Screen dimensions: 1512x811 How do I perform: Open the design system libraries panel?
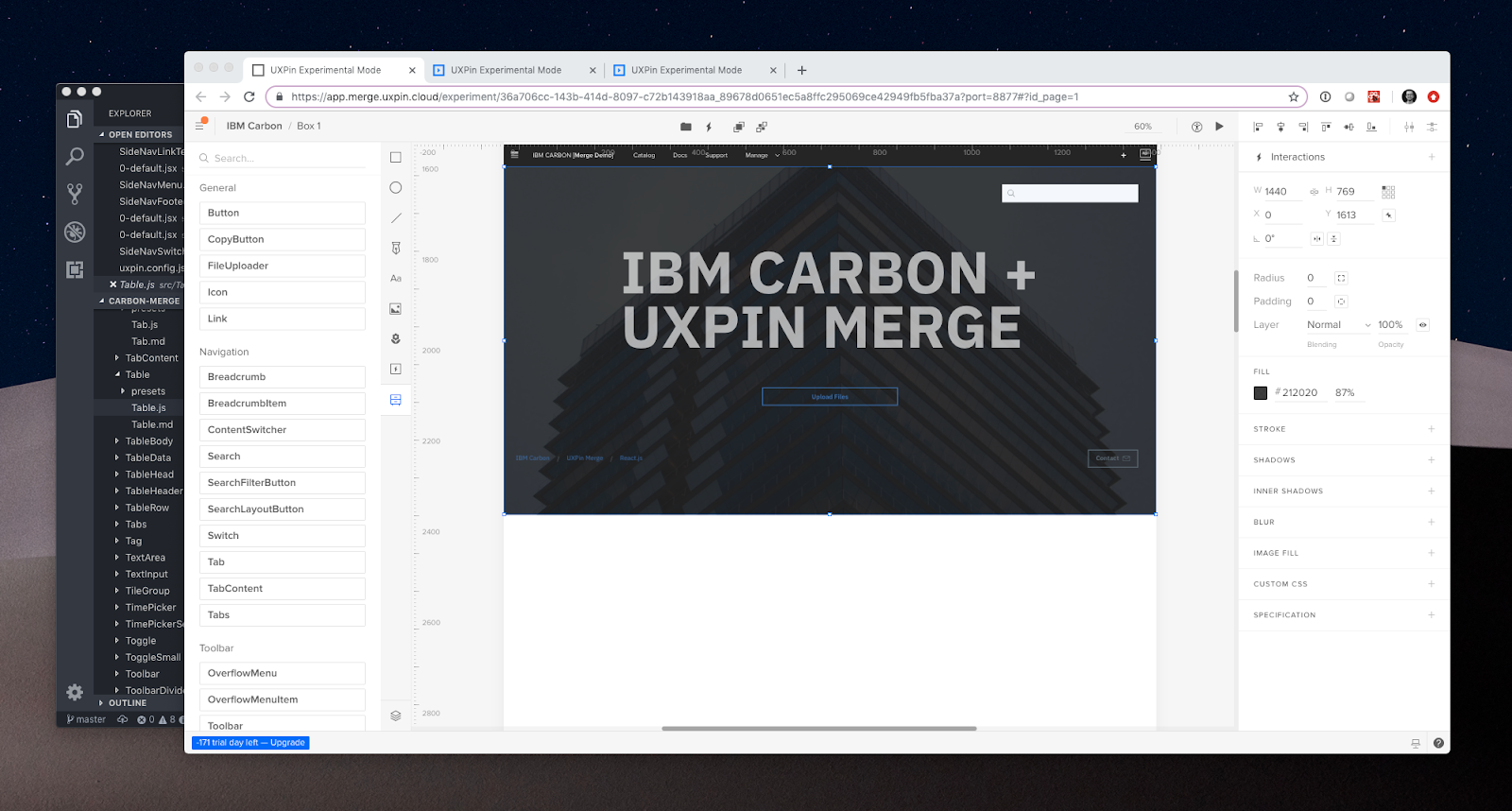[x=396, y=400]
